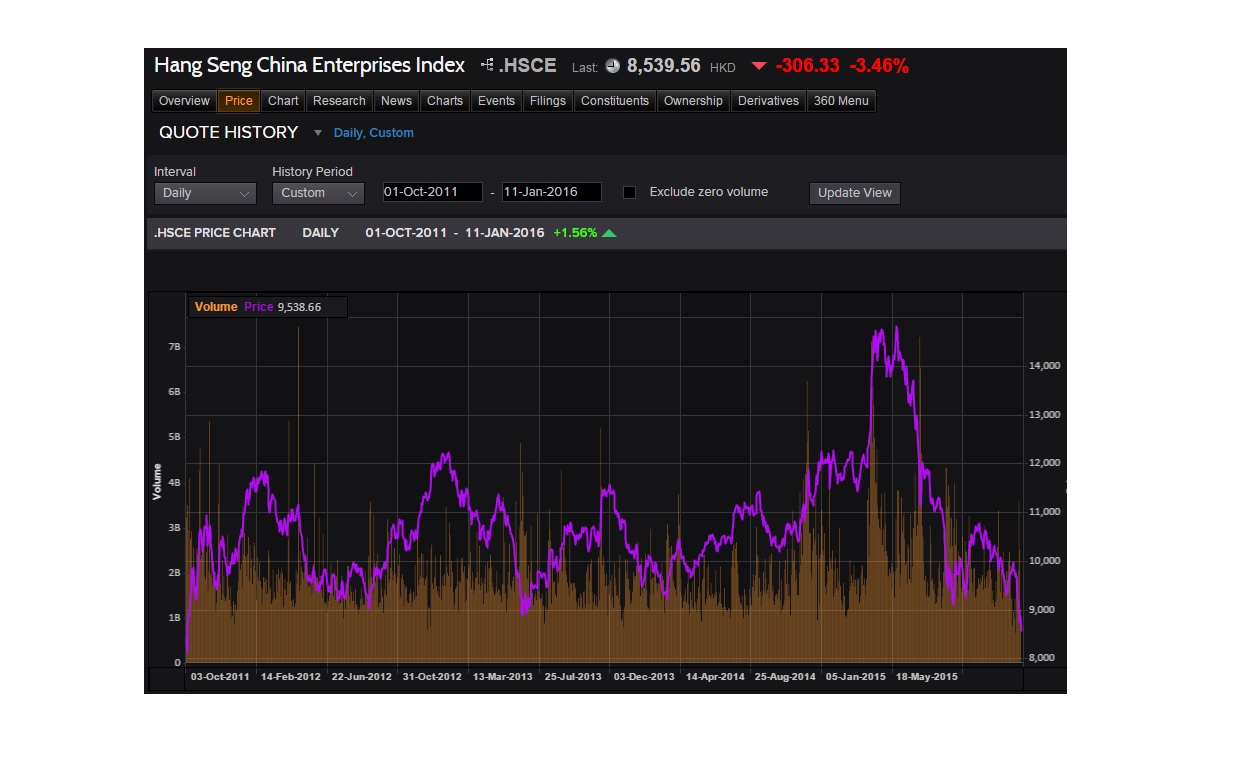Click the 03-Dec-2013 axis date label

pyautogui.click(x=644, y=677)
